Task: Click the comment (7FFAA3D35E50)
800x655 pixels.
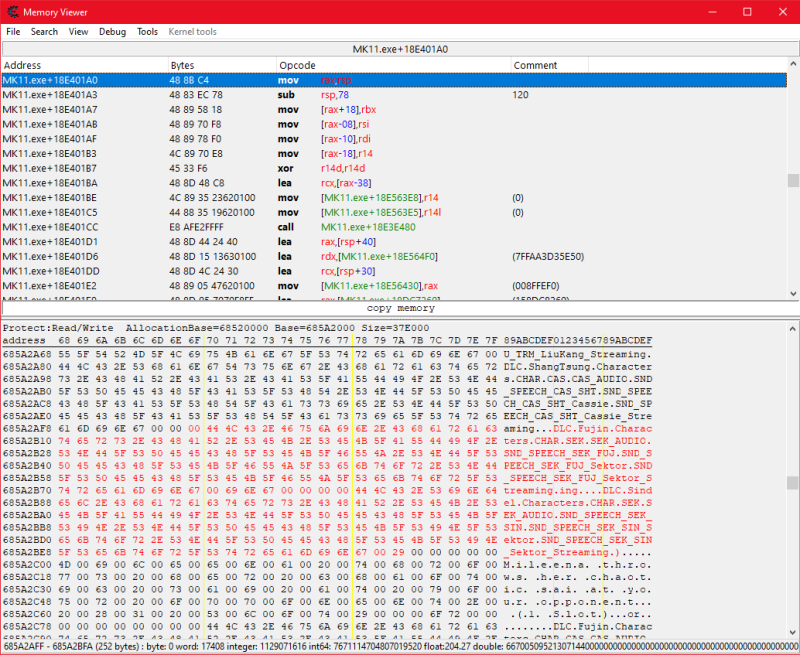Action: tap(548, 257)
